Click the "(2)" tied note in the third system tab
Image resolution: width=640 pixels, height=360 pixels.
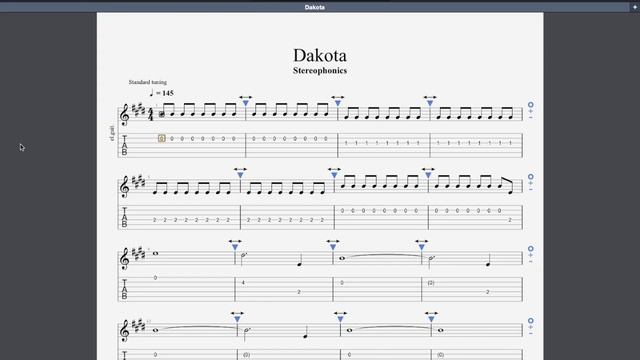point(431,282)
